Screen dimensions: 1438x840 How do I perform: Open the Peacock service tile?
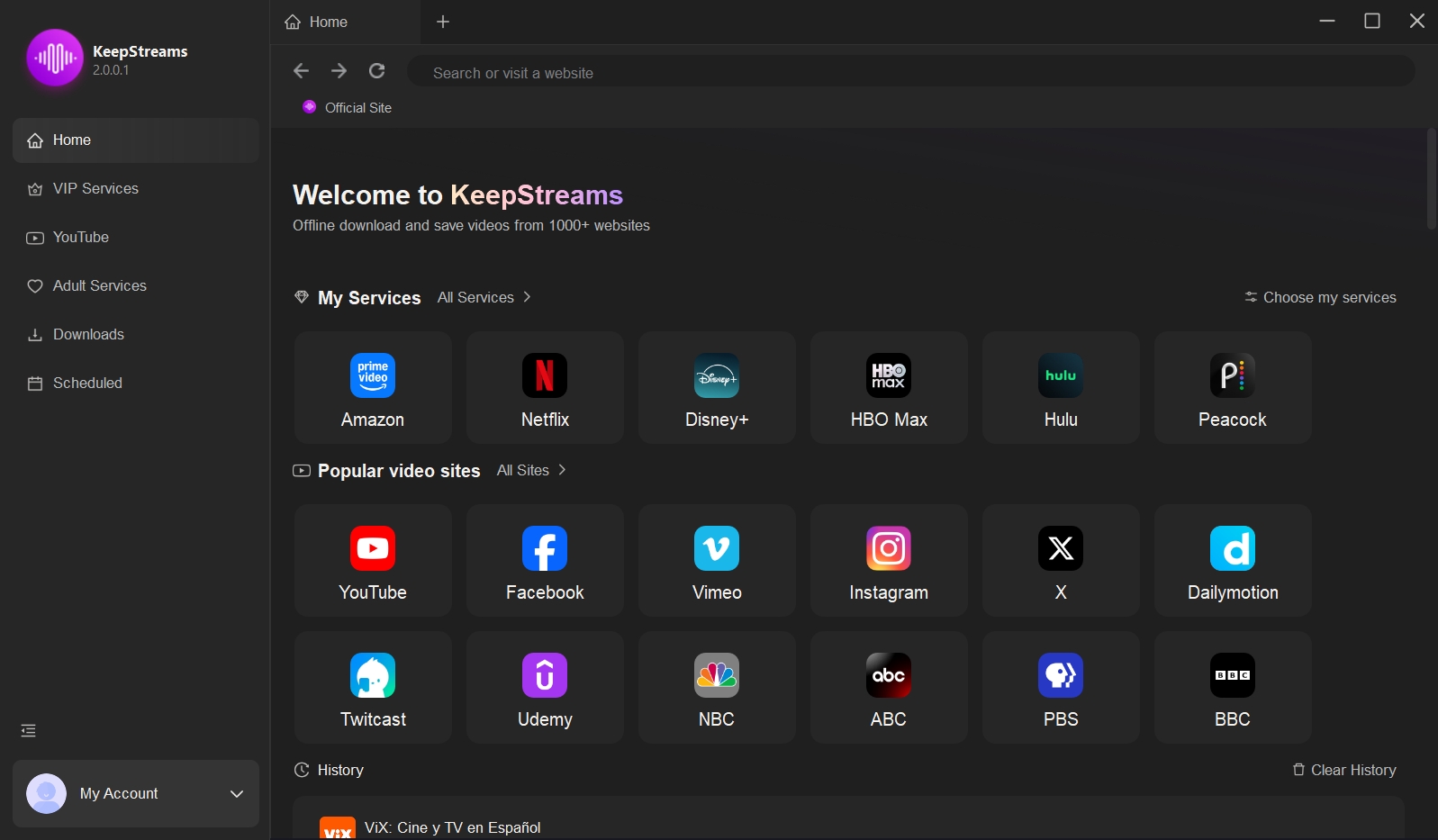click(1233, 387)
